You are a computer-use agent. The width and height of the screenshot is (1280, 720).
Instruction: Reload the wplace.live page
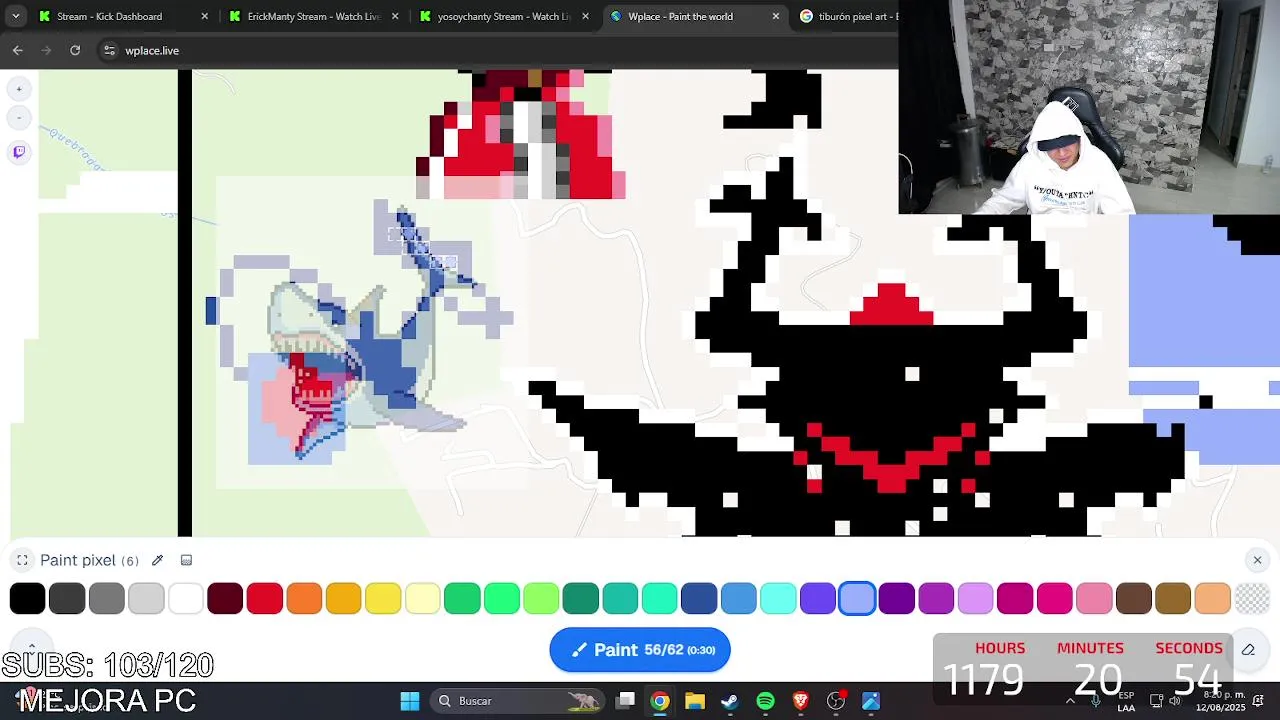[75, 50]
